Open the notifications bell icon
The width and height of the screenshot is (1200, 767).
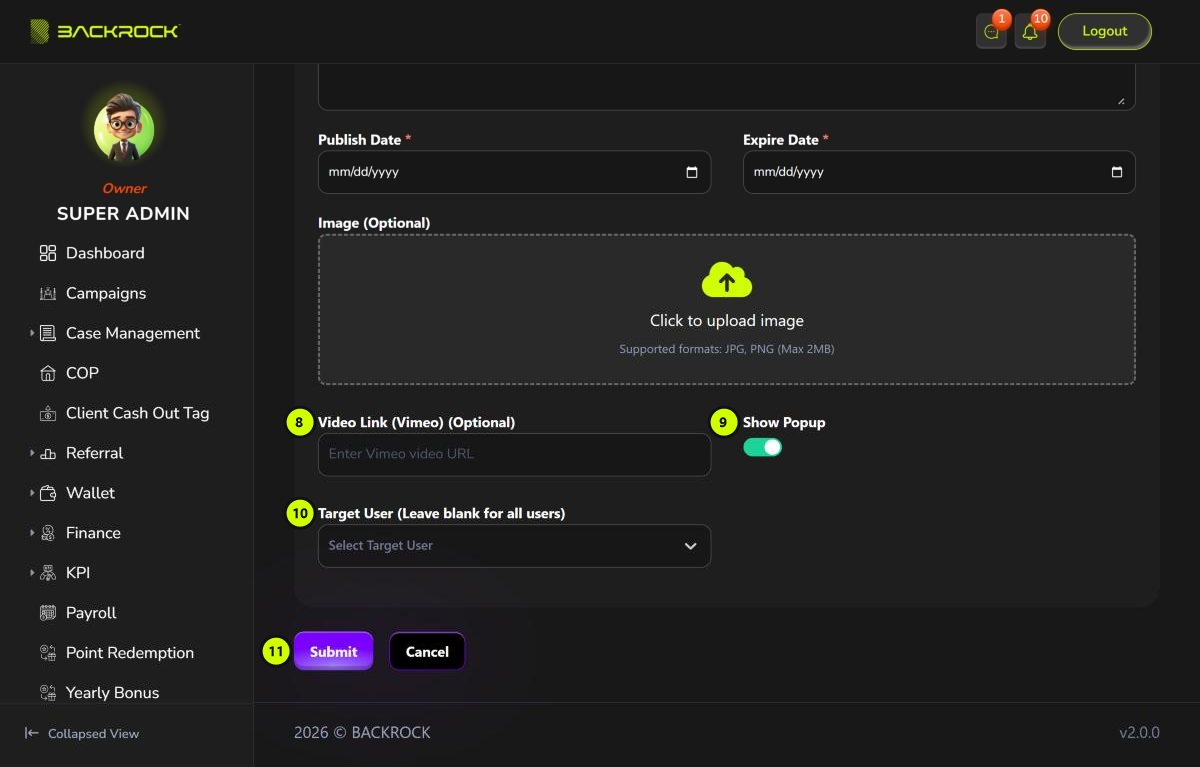coord(1030,32)
